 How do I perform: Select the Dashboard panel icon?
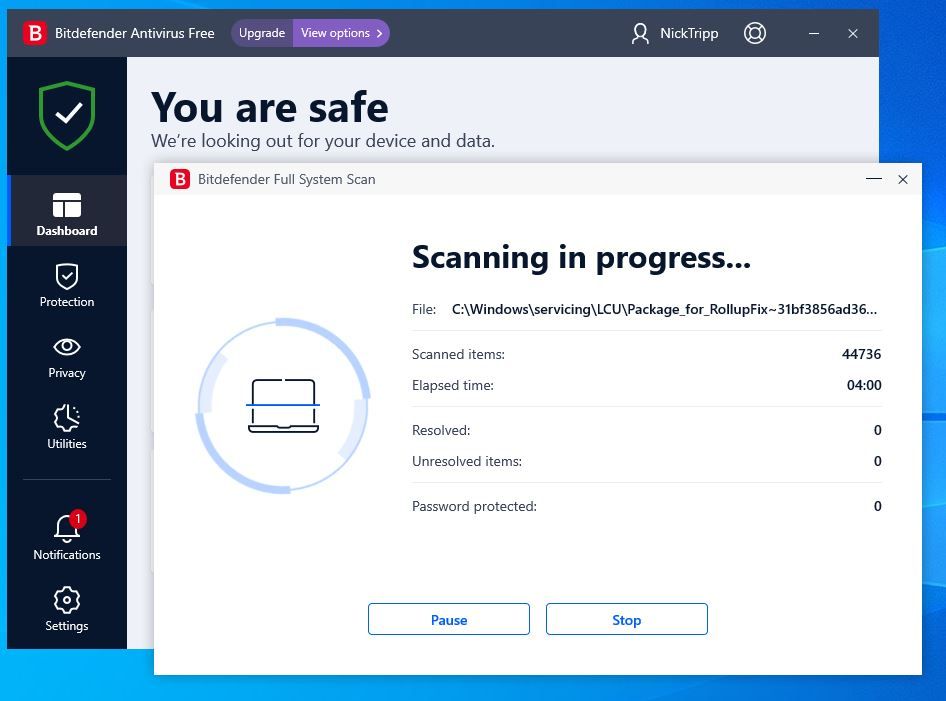[x=67, y=205]
